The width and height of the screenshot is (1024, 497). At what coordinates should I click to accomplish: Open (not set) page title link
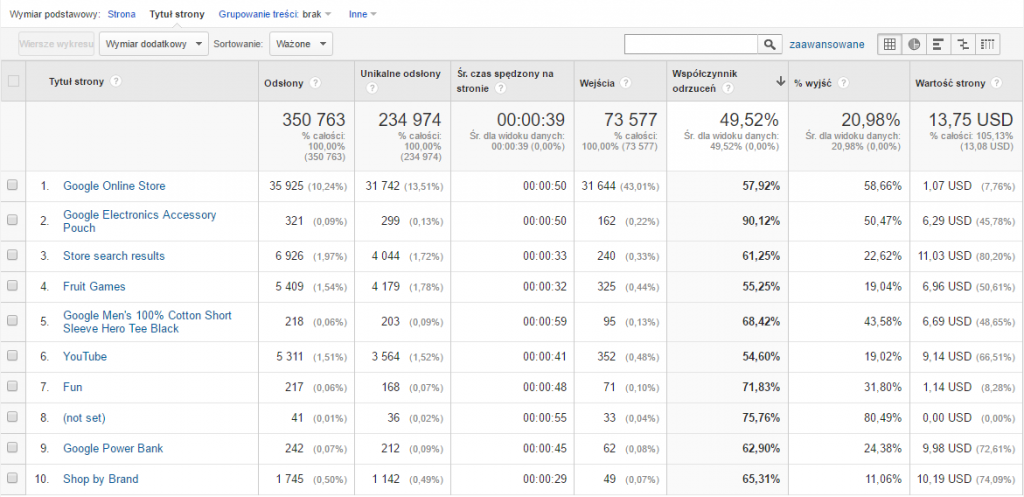click(84, 417)
